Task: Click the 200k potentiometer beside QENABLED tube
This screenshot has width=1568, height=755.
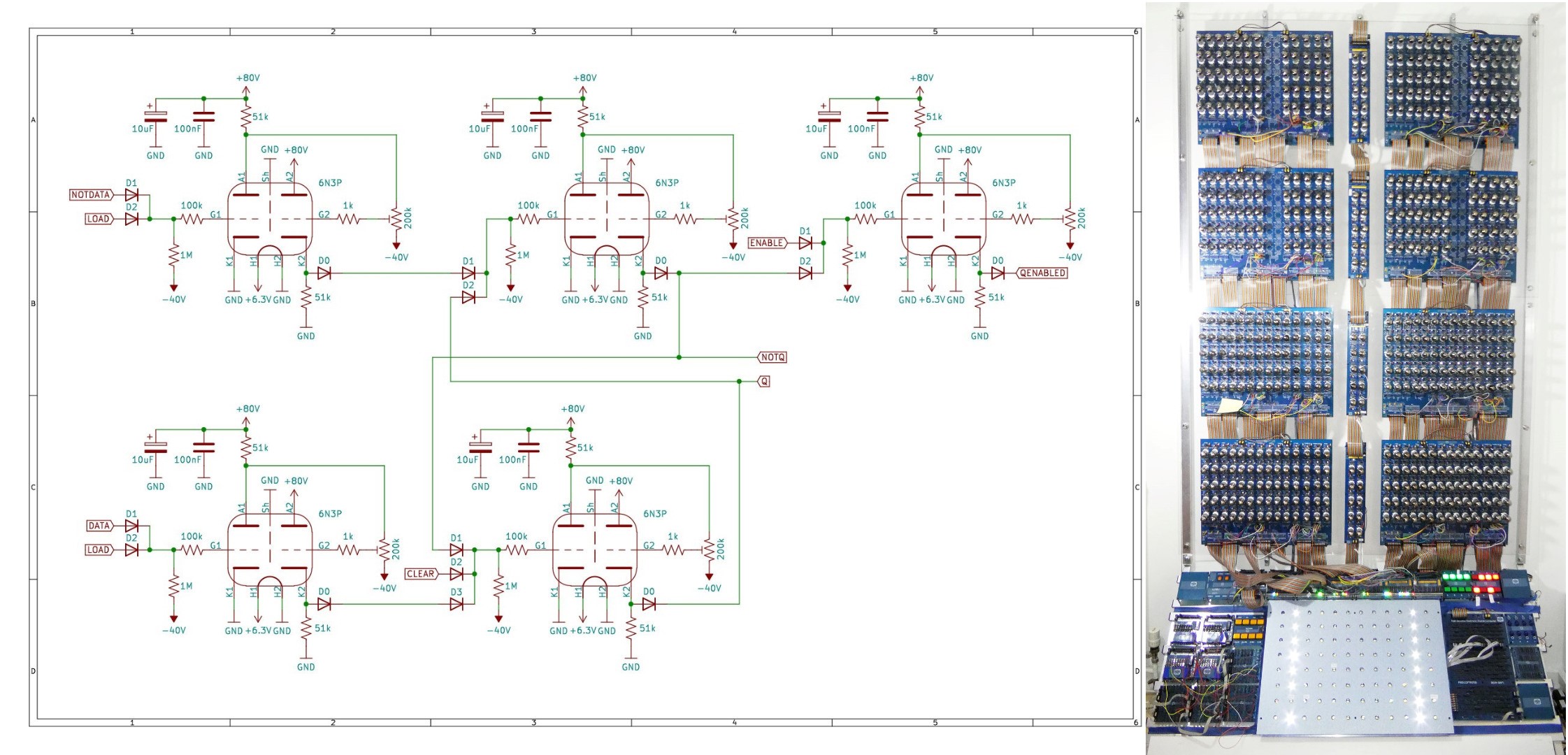Action: coord(1070,219)
